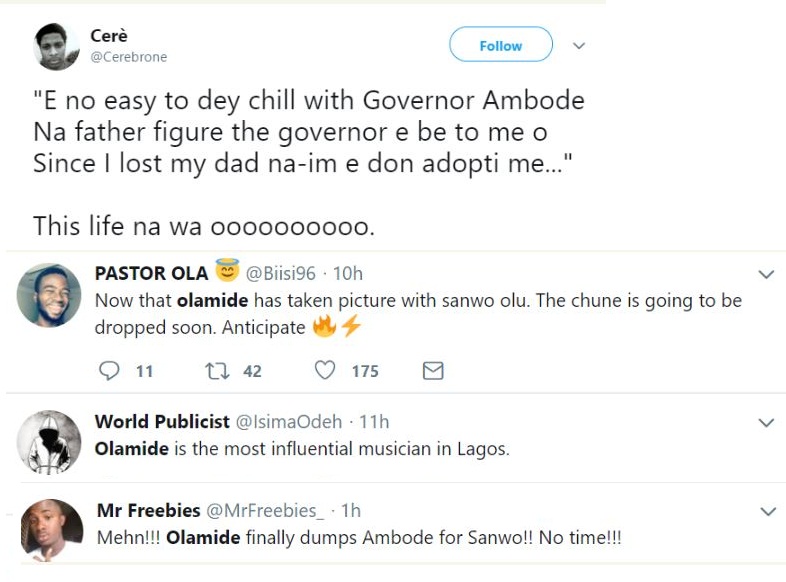Expand World Publicist tweet options menu
This screenshot has height=582, width=786.
[766, 423]
